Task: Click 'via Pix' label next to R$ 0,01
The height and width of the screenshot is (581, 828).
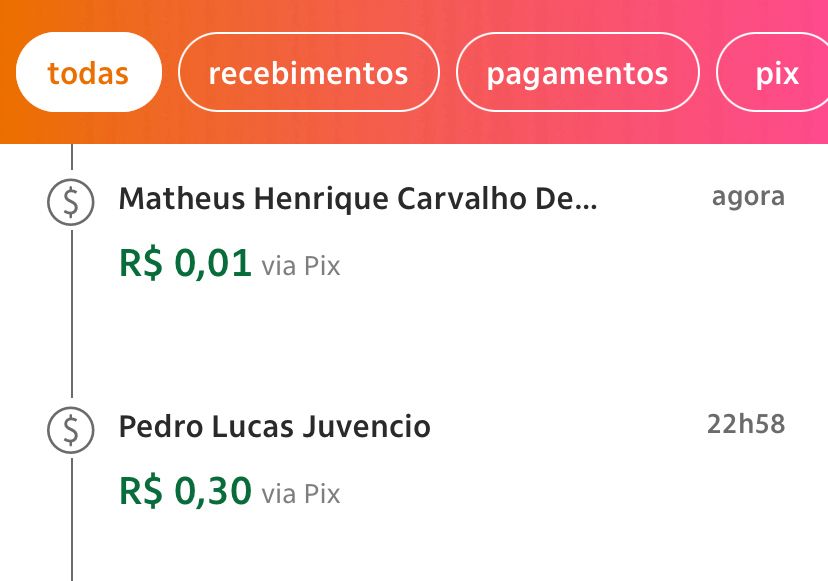Action: (301, 267)
